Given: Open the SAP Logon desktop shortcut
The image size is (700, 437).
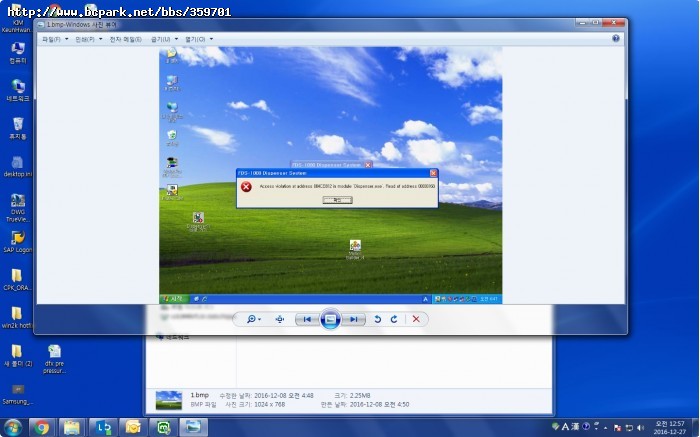Looking at the screenshot, I should tap(17, 242).
